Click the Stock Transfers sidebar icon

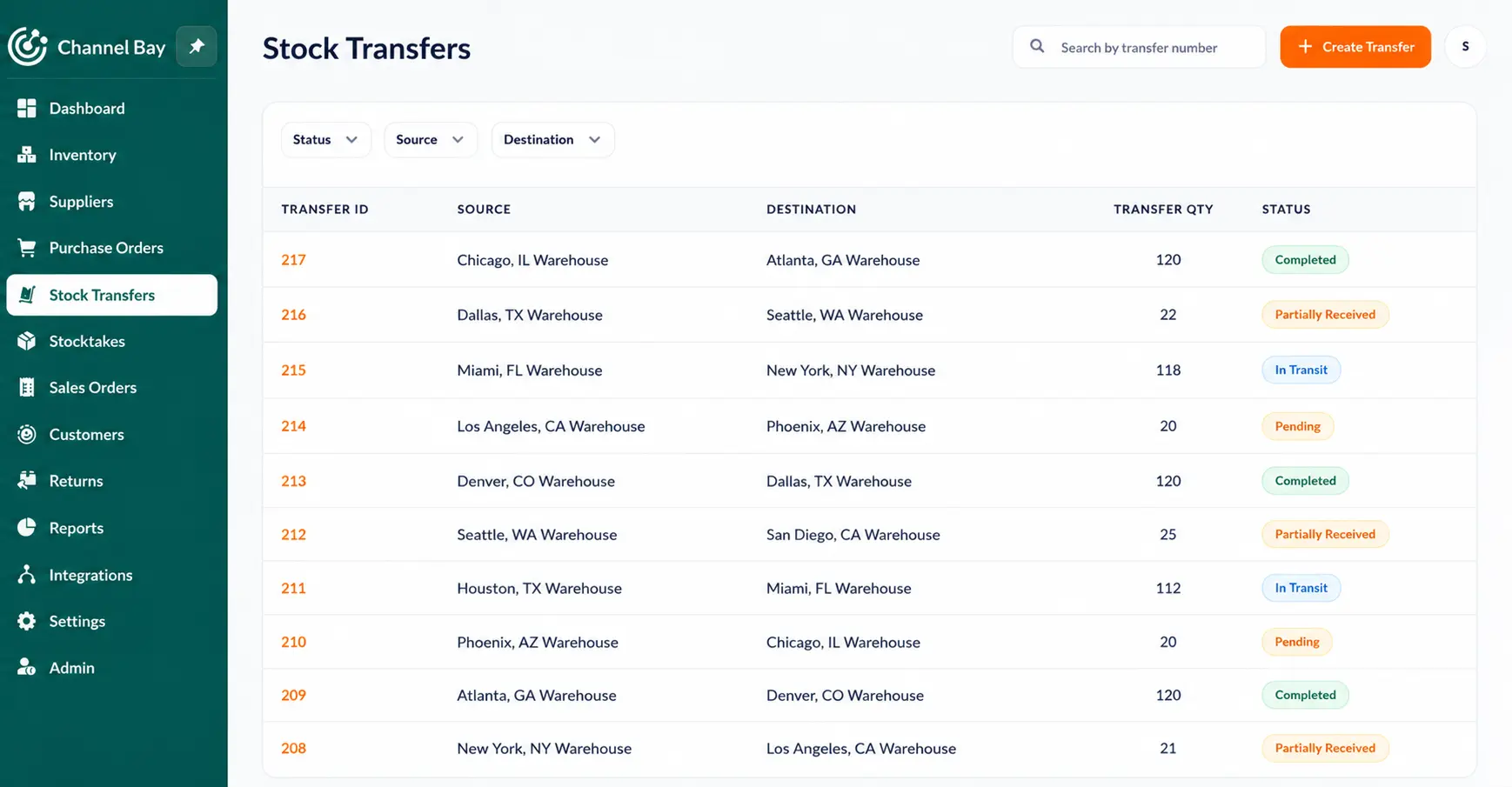coord(27,295)
